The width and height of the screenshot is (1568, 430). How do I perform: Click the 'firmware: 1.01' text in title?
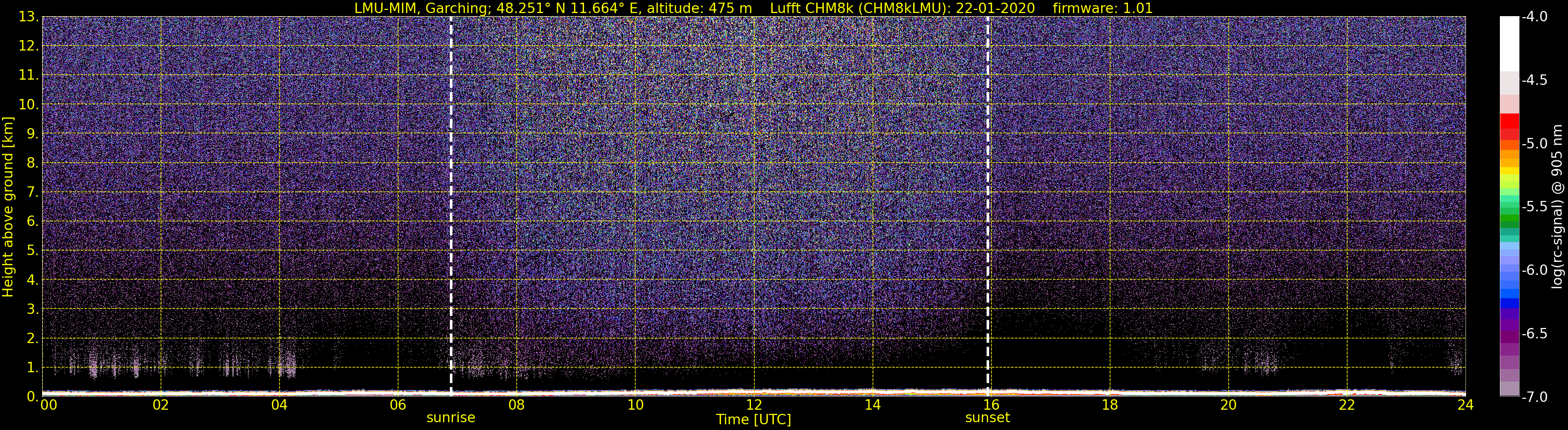[1103, 8]
